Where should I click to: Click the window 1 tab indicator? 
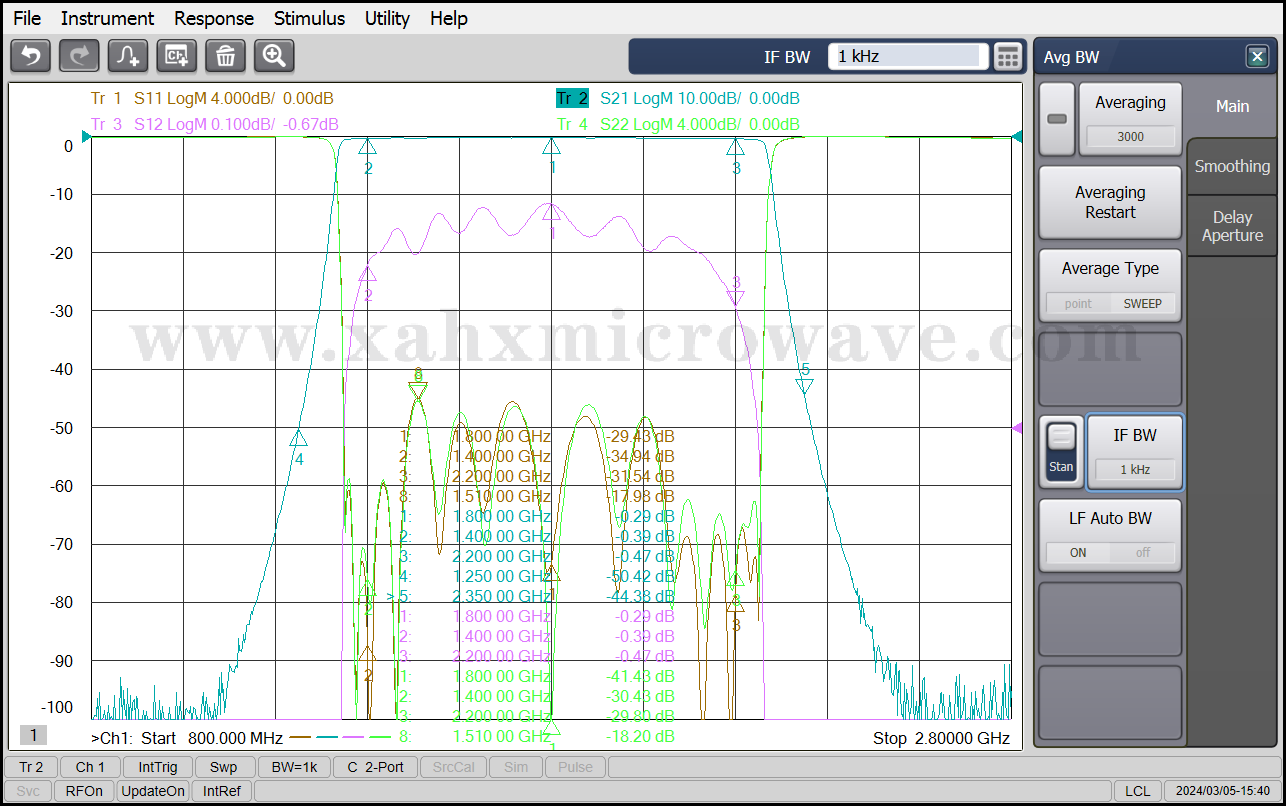[x=33, y=736]
